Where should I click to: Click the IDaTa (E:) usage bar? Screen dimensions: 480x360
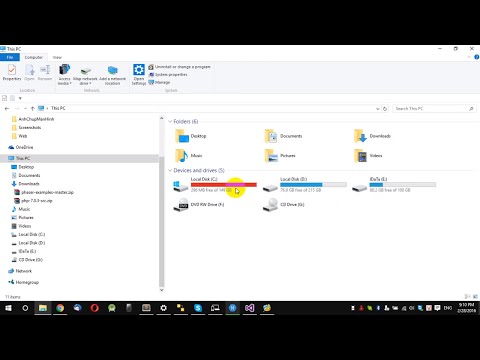403,185
